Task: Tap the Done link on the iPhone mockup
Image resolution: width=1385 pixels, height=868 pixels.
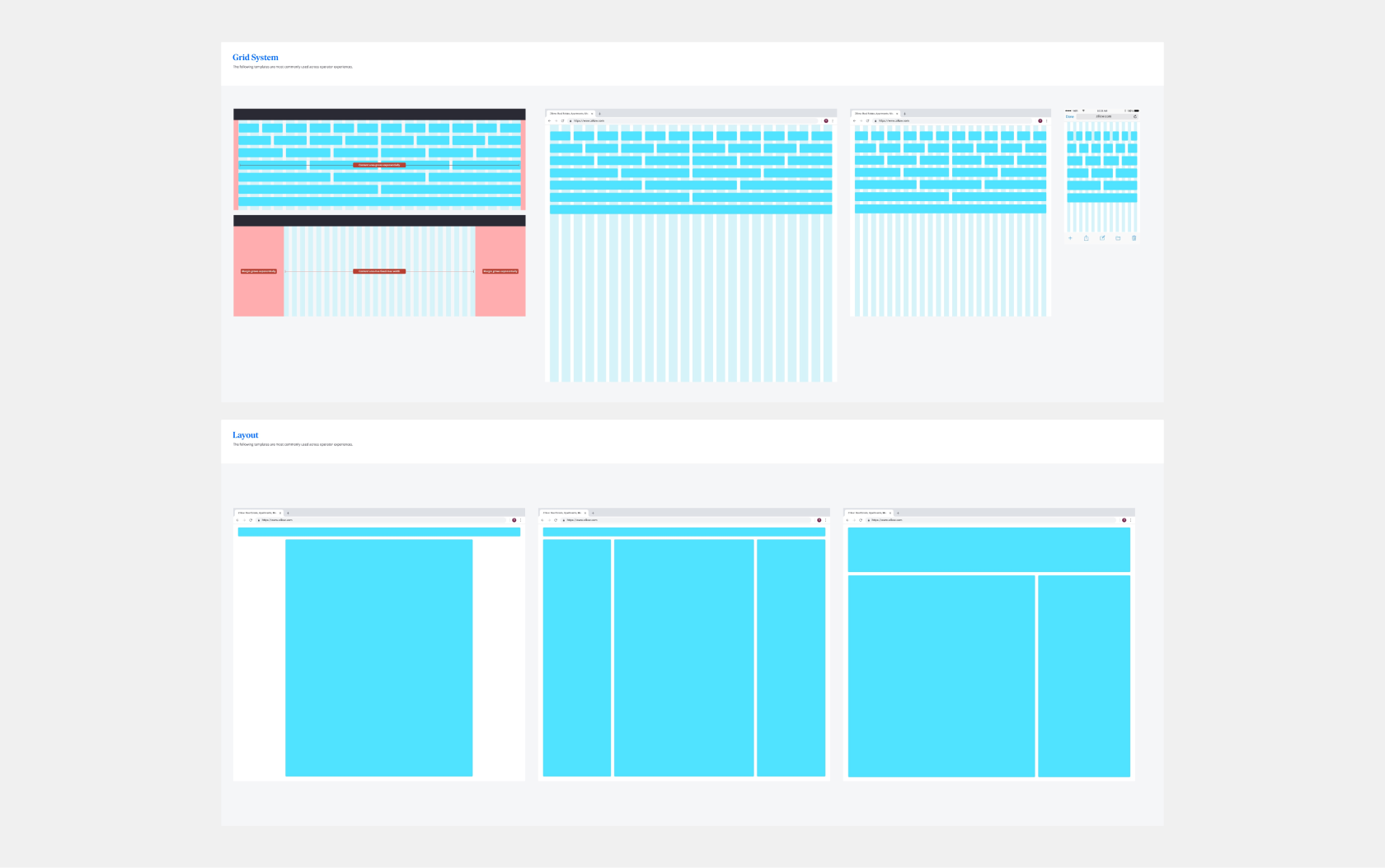Action: pos(1071,116)
